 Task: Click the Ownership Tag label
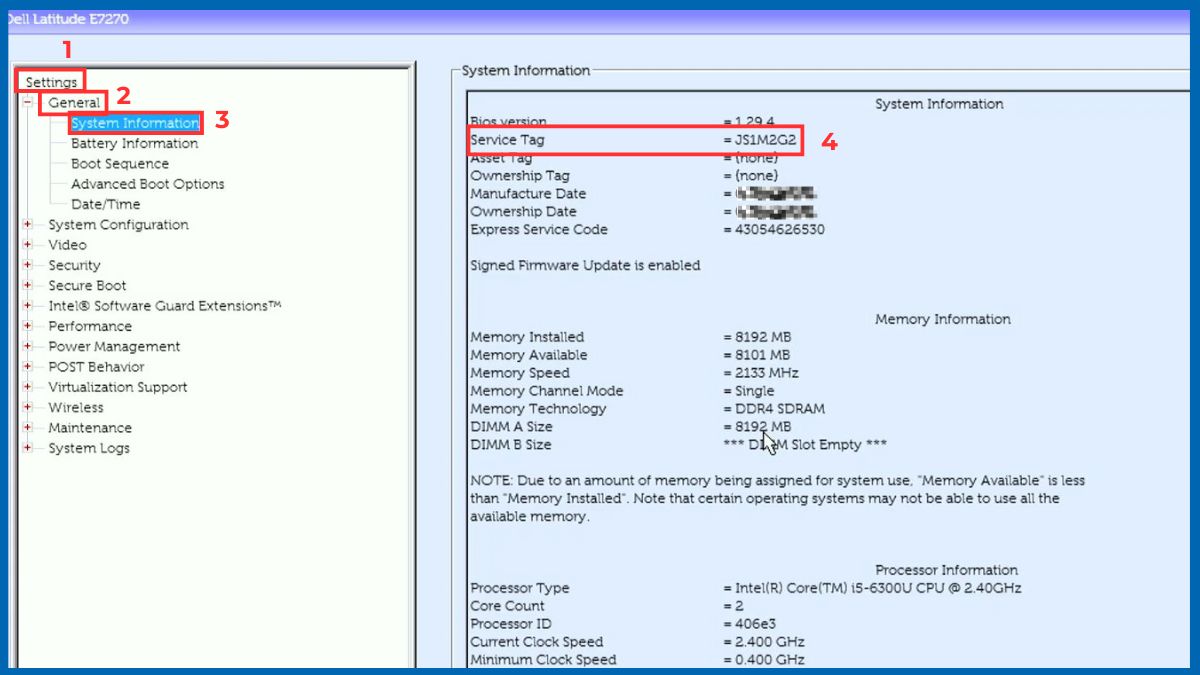pos(520,176)
